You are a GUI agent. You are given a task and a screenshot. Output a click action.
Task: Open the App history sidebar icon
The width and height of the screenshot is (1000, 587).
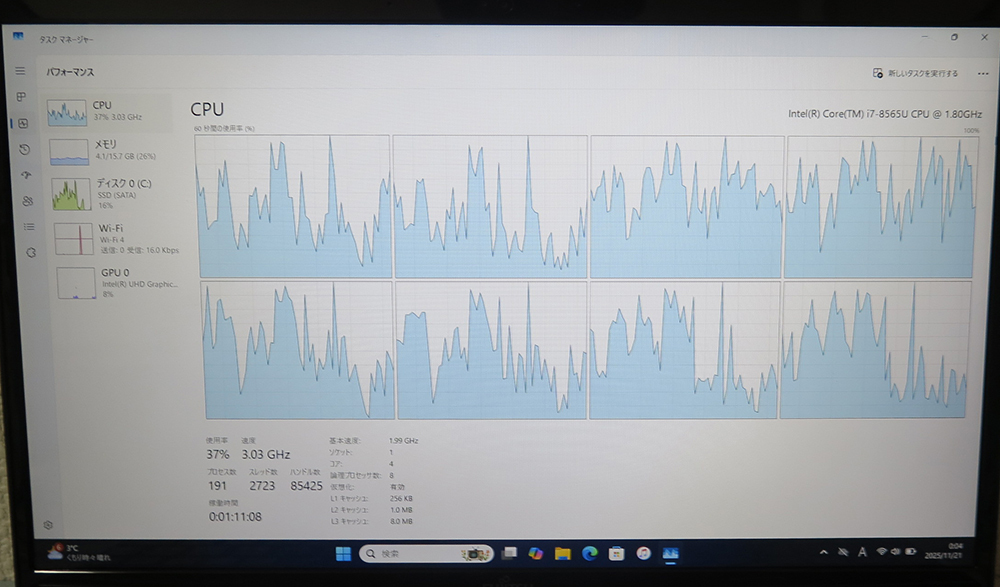coord(24,149)
